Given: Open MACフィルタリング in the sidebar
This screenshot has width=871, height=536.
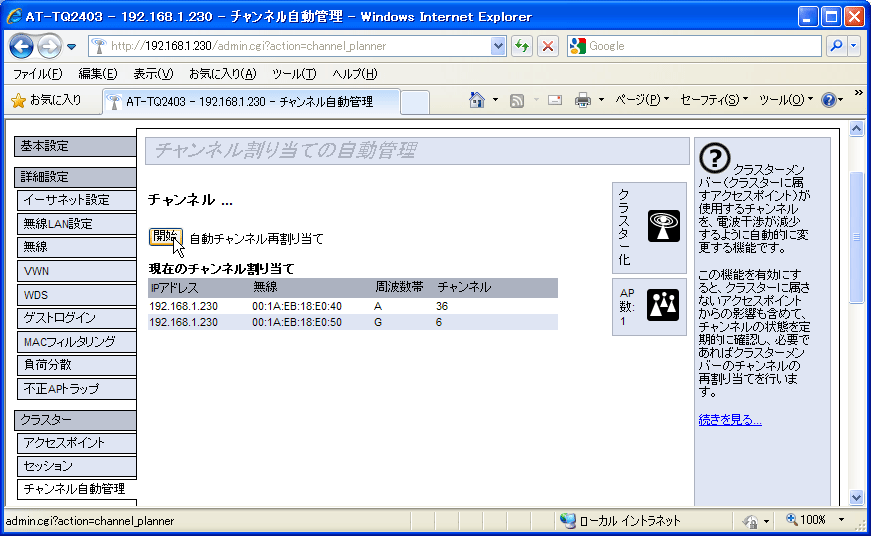Looking at the screenshot, I should tap(77, 342).
